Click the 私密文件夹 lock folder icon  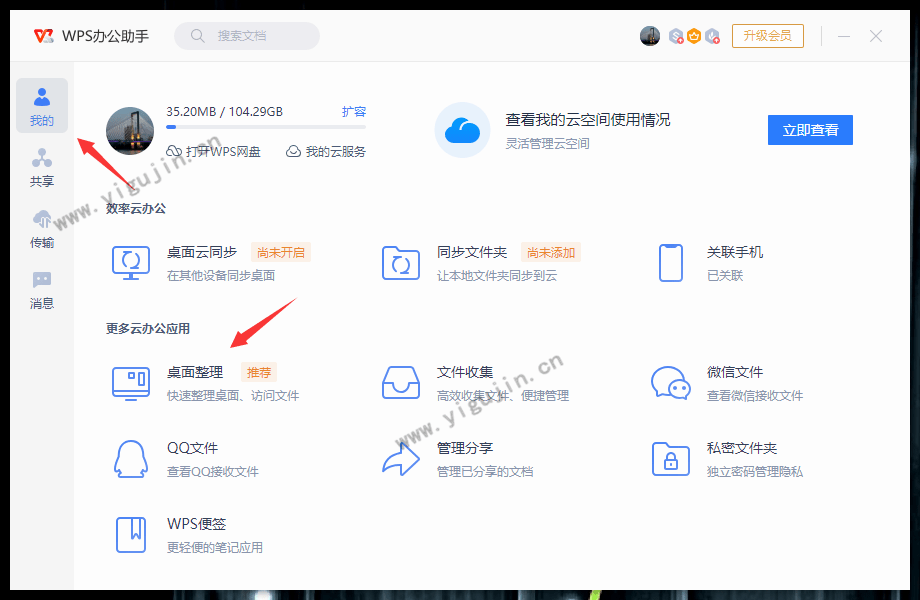pyautogui.click(x=671, y=459)
